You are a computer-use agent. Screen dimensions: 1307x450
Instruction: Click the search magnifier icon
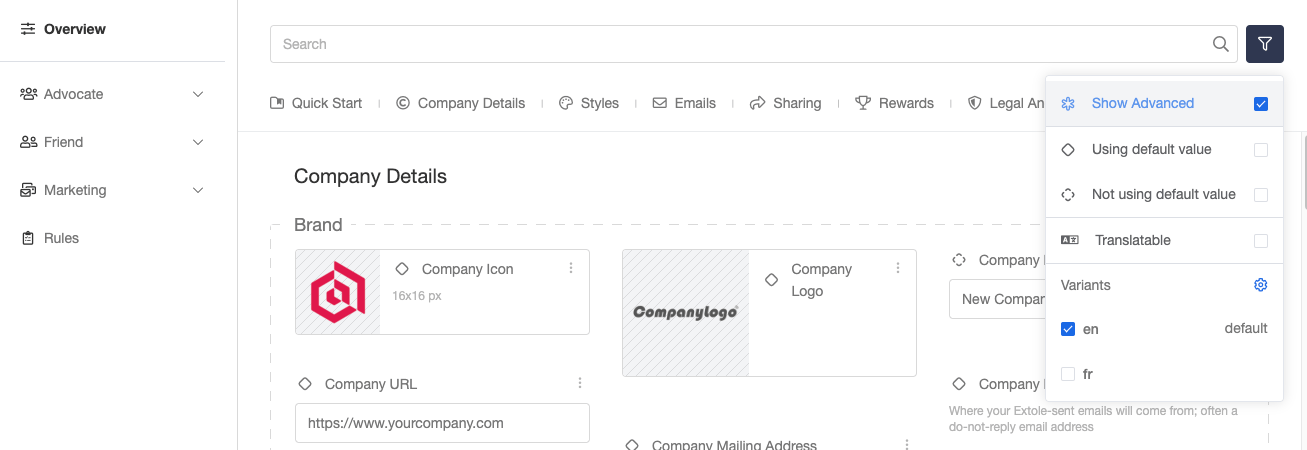coord(1220,44)
